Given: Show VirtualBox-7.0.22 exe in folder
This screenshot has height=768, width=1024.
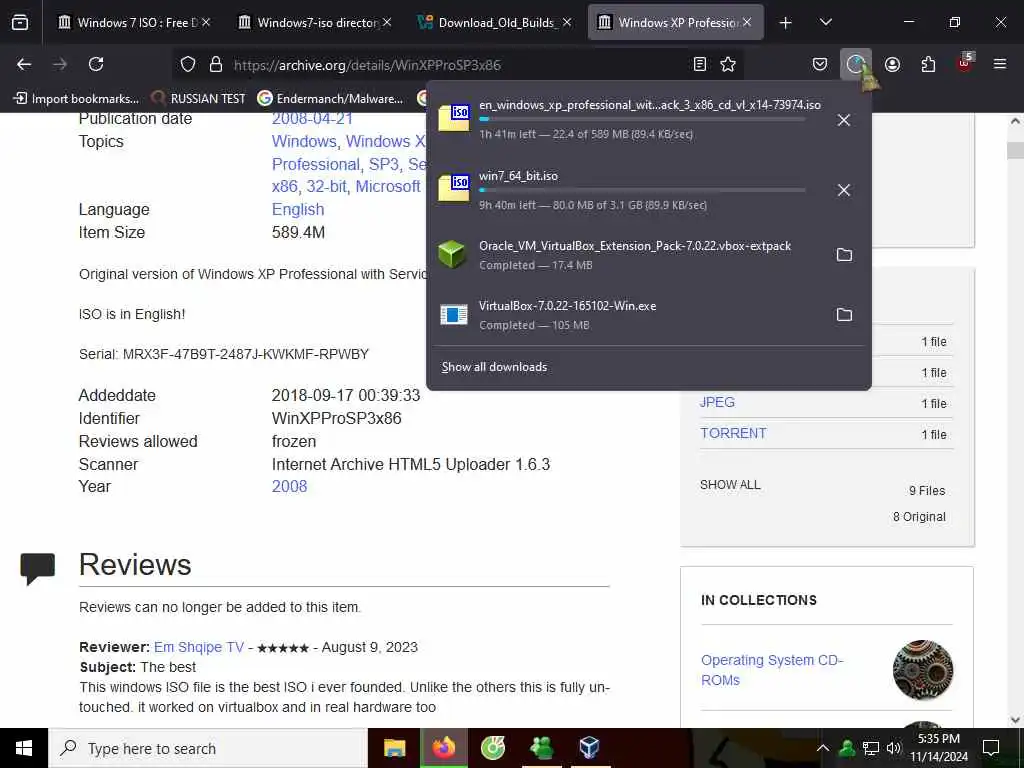Looking at the screenshot, I should point(844,315).
